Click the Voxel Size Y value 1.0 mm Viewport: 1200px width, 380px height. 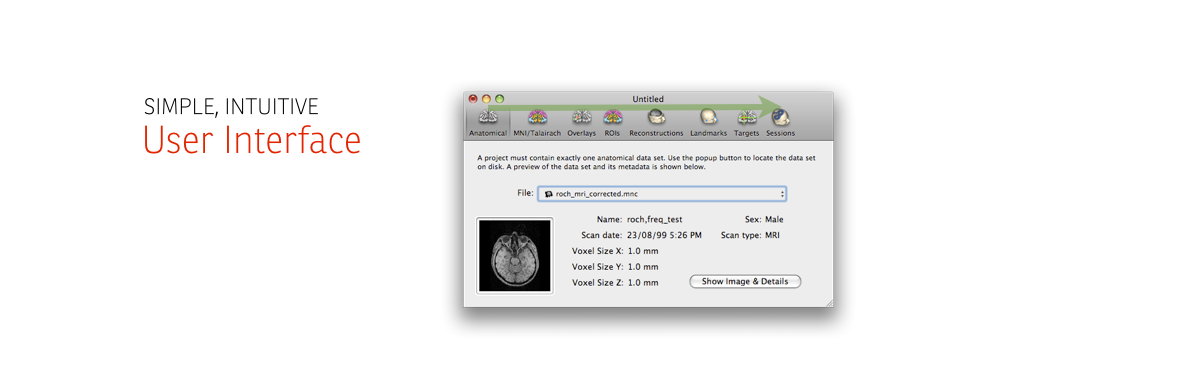click(x=643, y=266)
